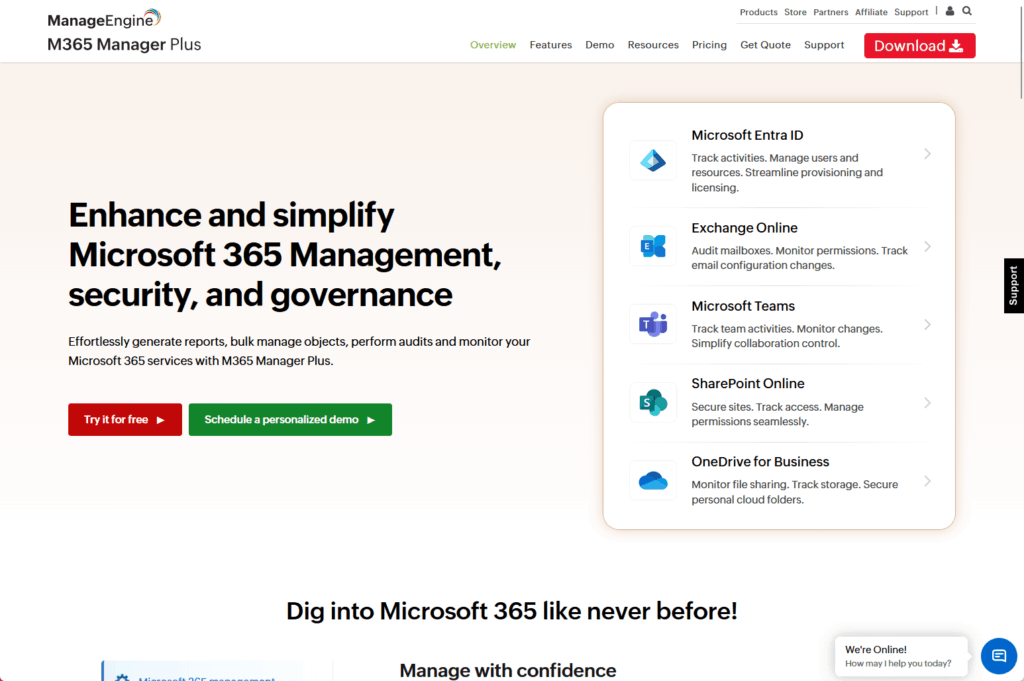Screen dimensions: 1024x681
Task: Click the Microsoft Teams icon
Action: pos(652,324)
